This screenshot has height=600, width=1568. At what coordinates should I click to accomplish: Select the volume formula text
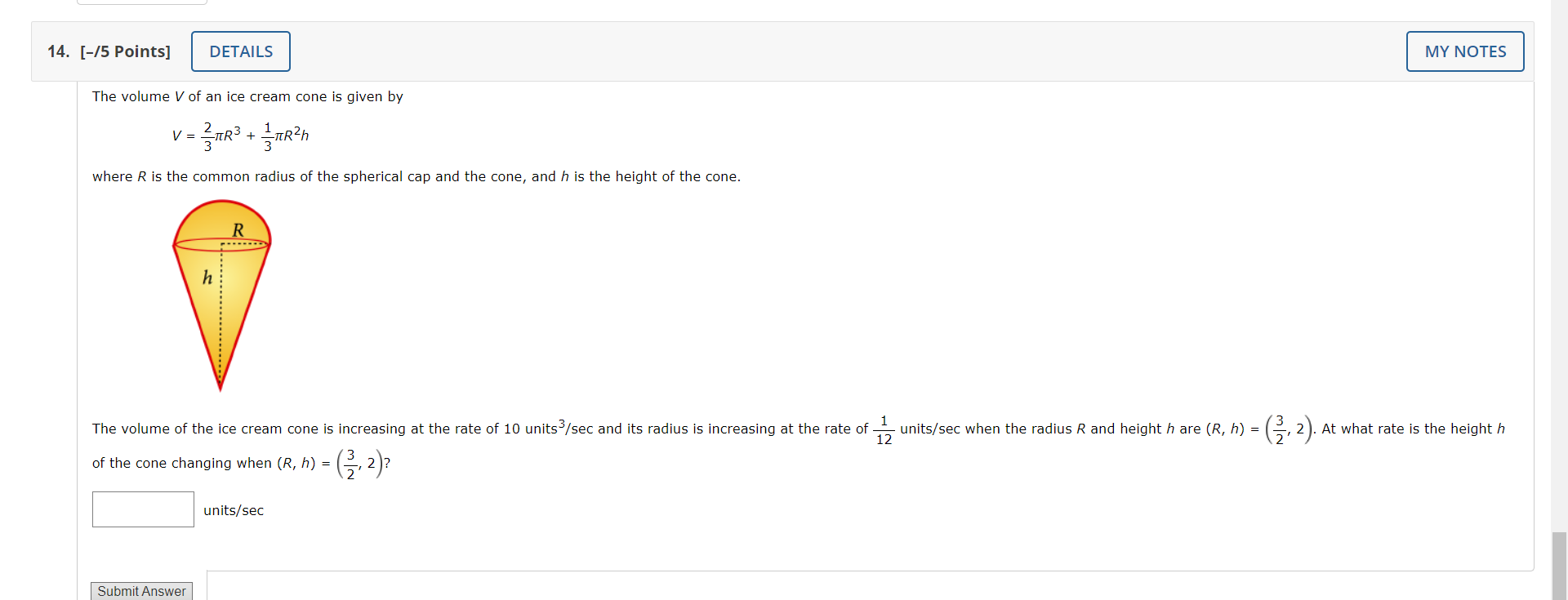point(241,136)
